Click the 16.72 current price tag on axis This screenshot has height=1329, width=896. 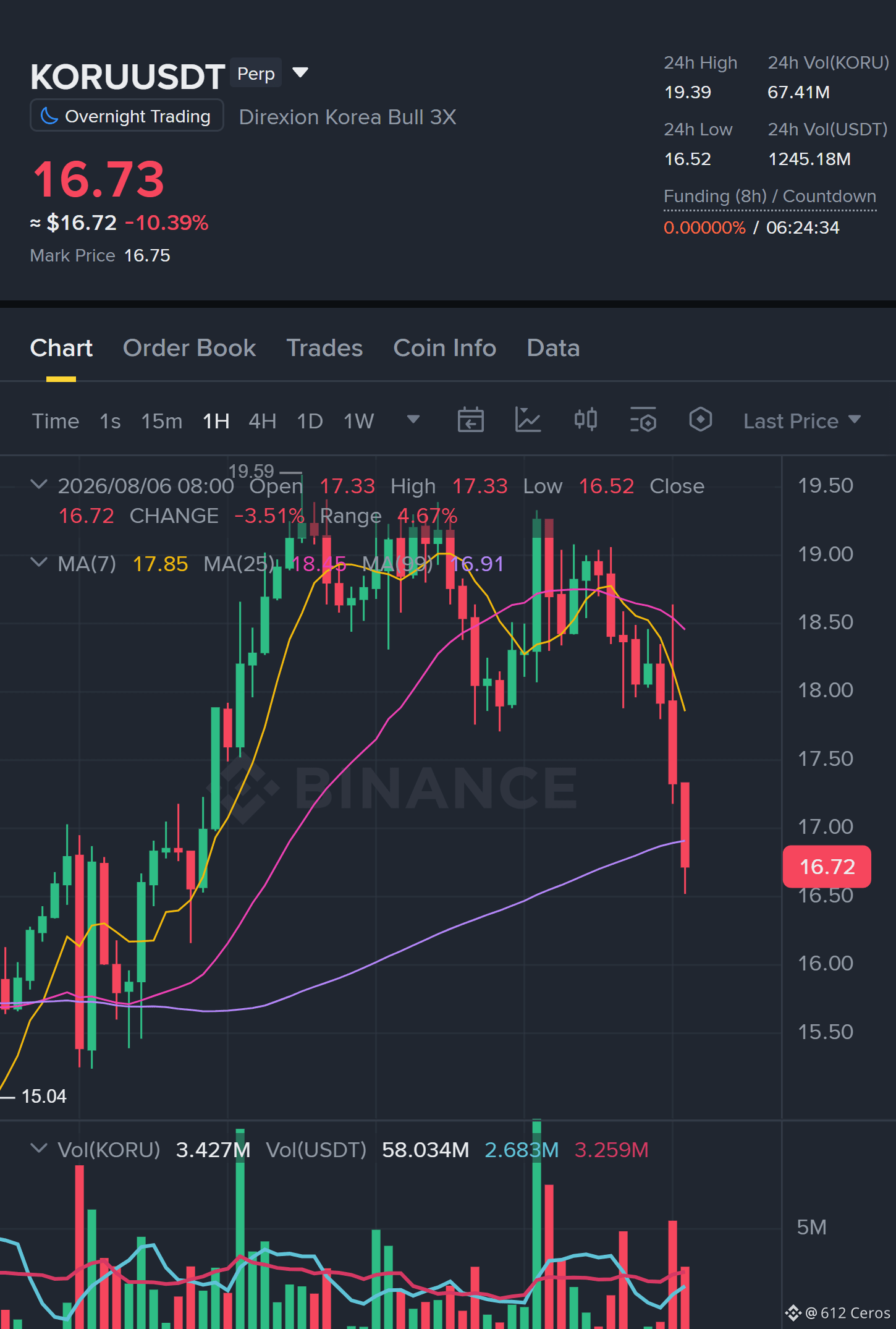[827, 866]
